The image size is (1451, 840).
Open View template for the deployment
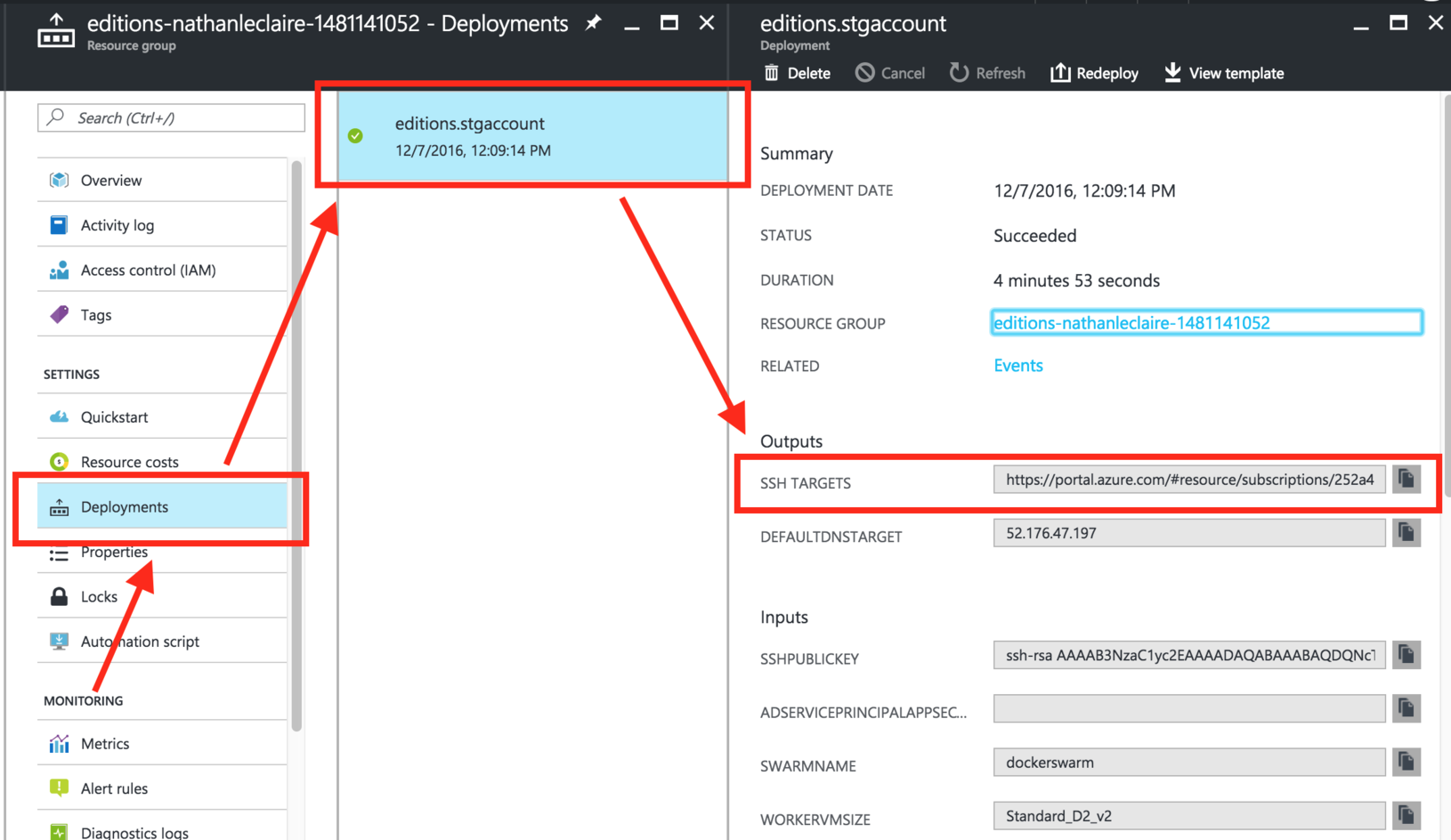point(1224,73)
